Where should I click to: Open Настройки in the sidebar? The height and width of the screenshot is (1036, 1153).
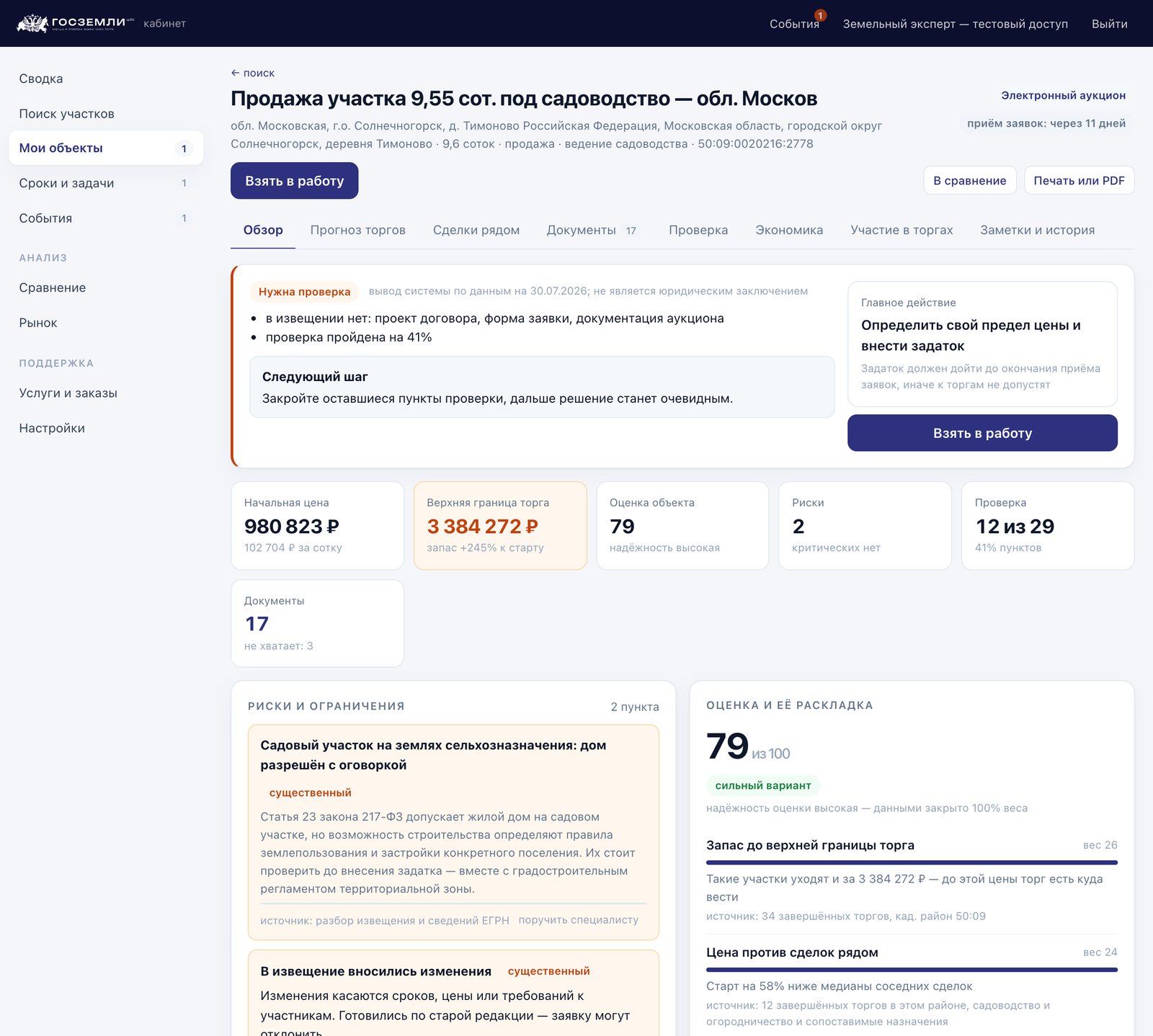52,428
